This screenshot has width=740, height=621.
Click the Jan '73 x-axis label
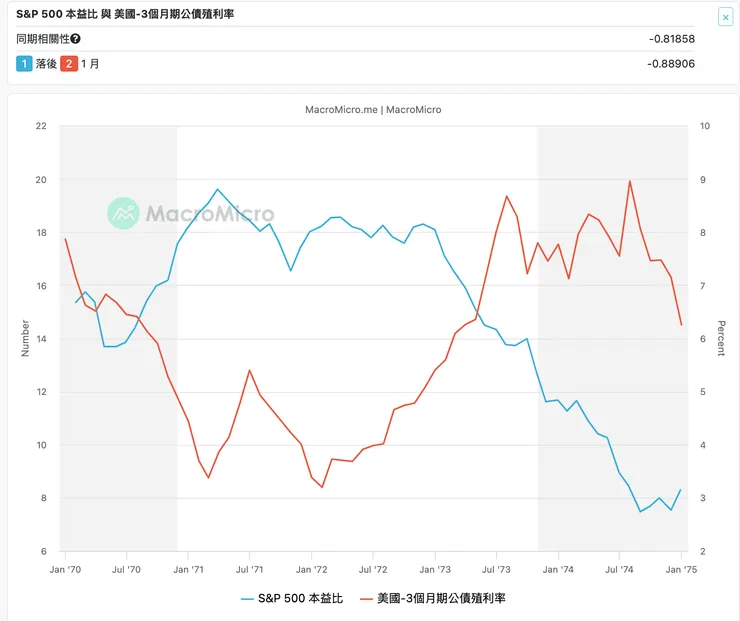click(x=434, y=568)
